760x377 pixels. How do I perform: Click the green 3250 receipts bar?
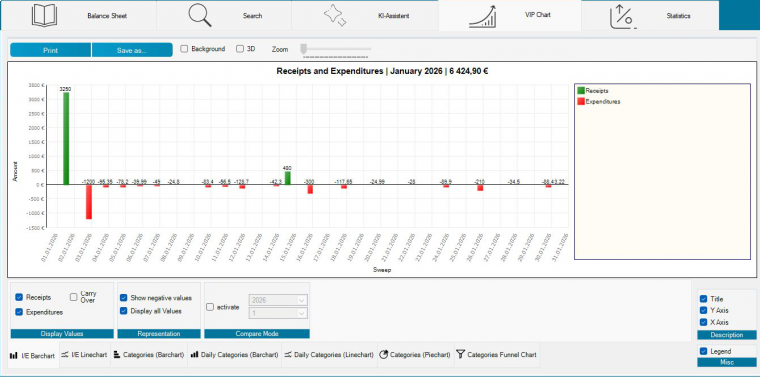66,139
